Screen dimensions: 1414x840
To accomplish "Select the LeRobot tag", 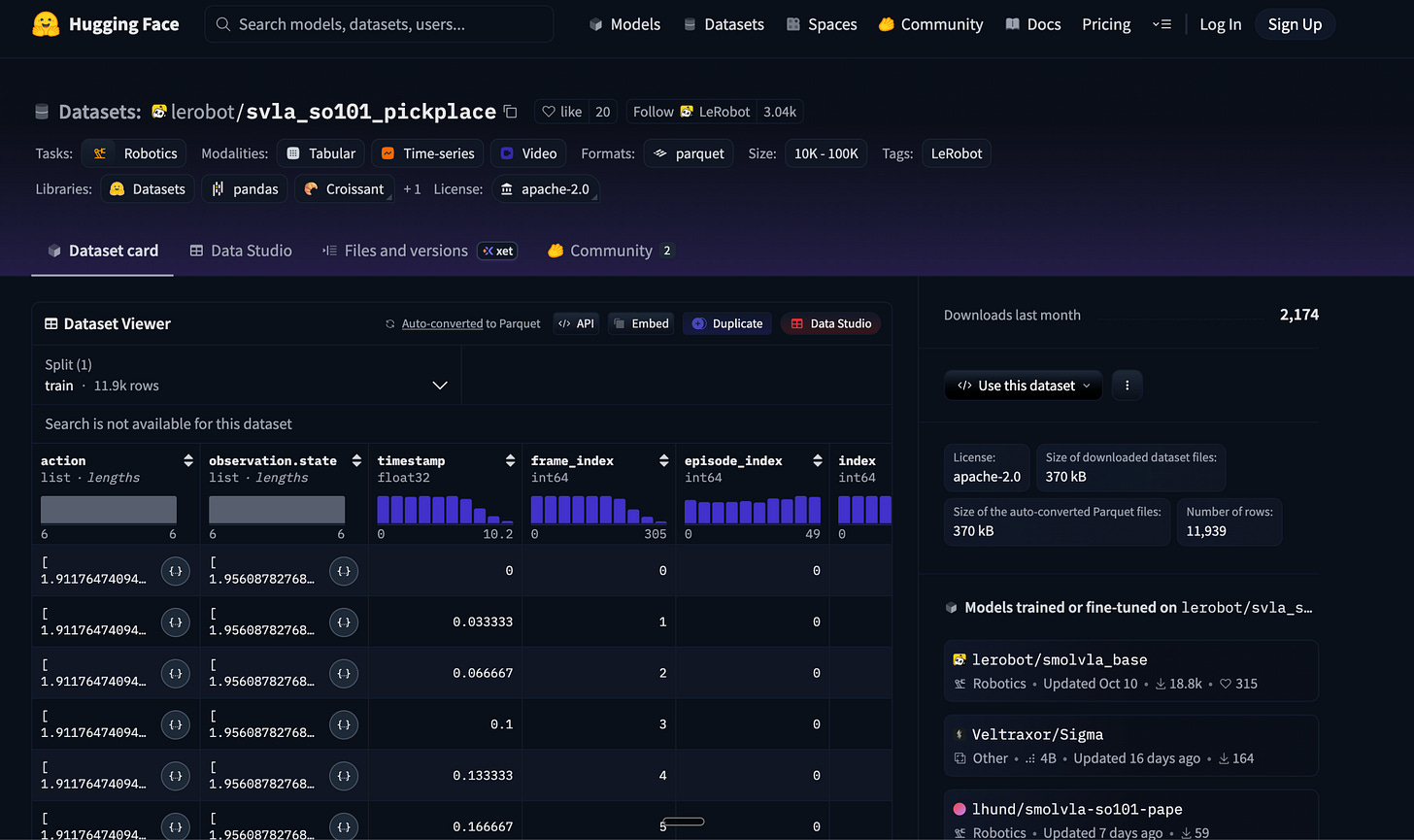I will click(x=957, y=153).
